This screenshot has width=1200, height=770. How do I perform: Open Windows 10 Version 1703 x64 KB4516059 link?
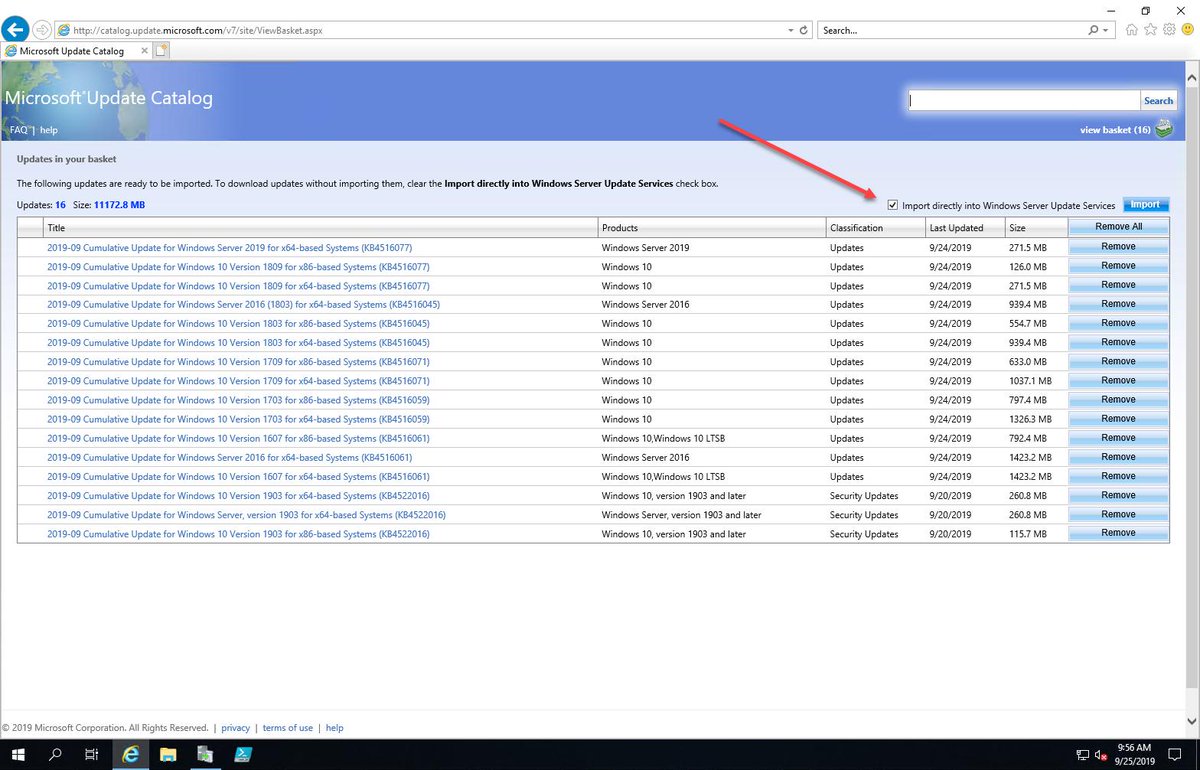(238, 419)
